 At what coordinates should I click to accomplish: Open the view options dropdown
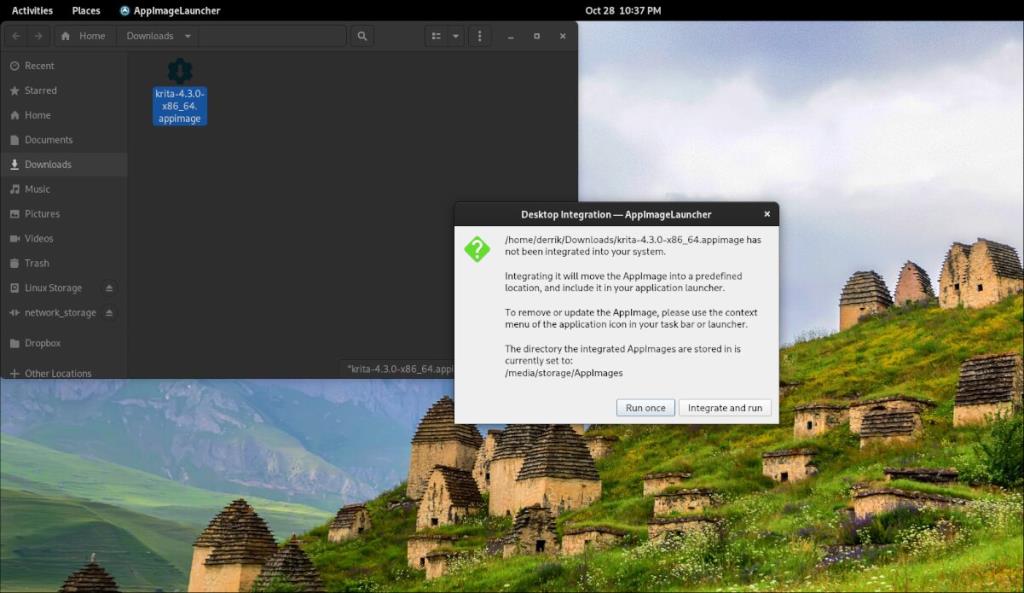[x=455, y=36]
